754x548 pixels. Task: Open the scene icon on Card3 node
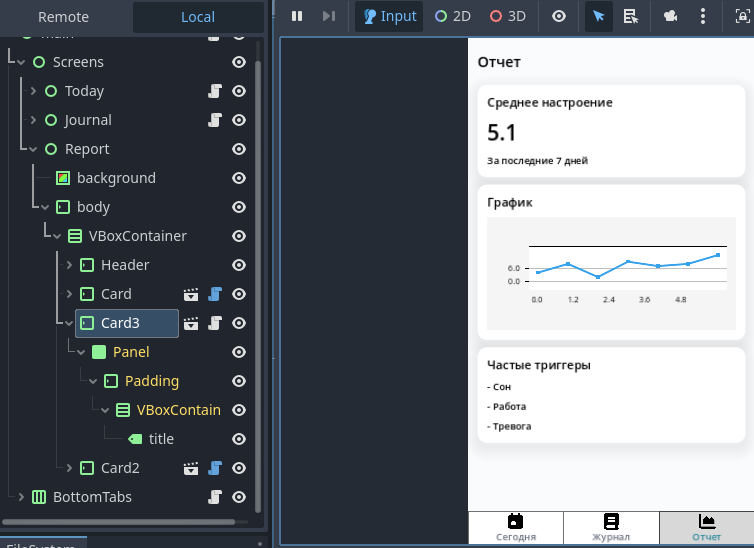(191, 323)
